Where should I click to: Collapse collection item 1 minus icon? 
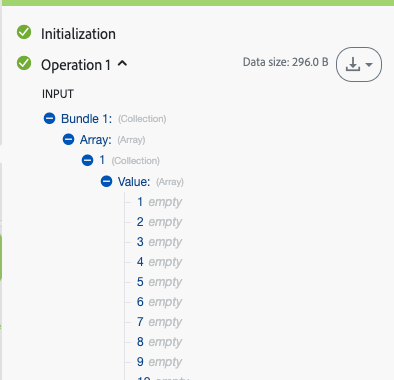pyautogui.click(x=87, y=160)
